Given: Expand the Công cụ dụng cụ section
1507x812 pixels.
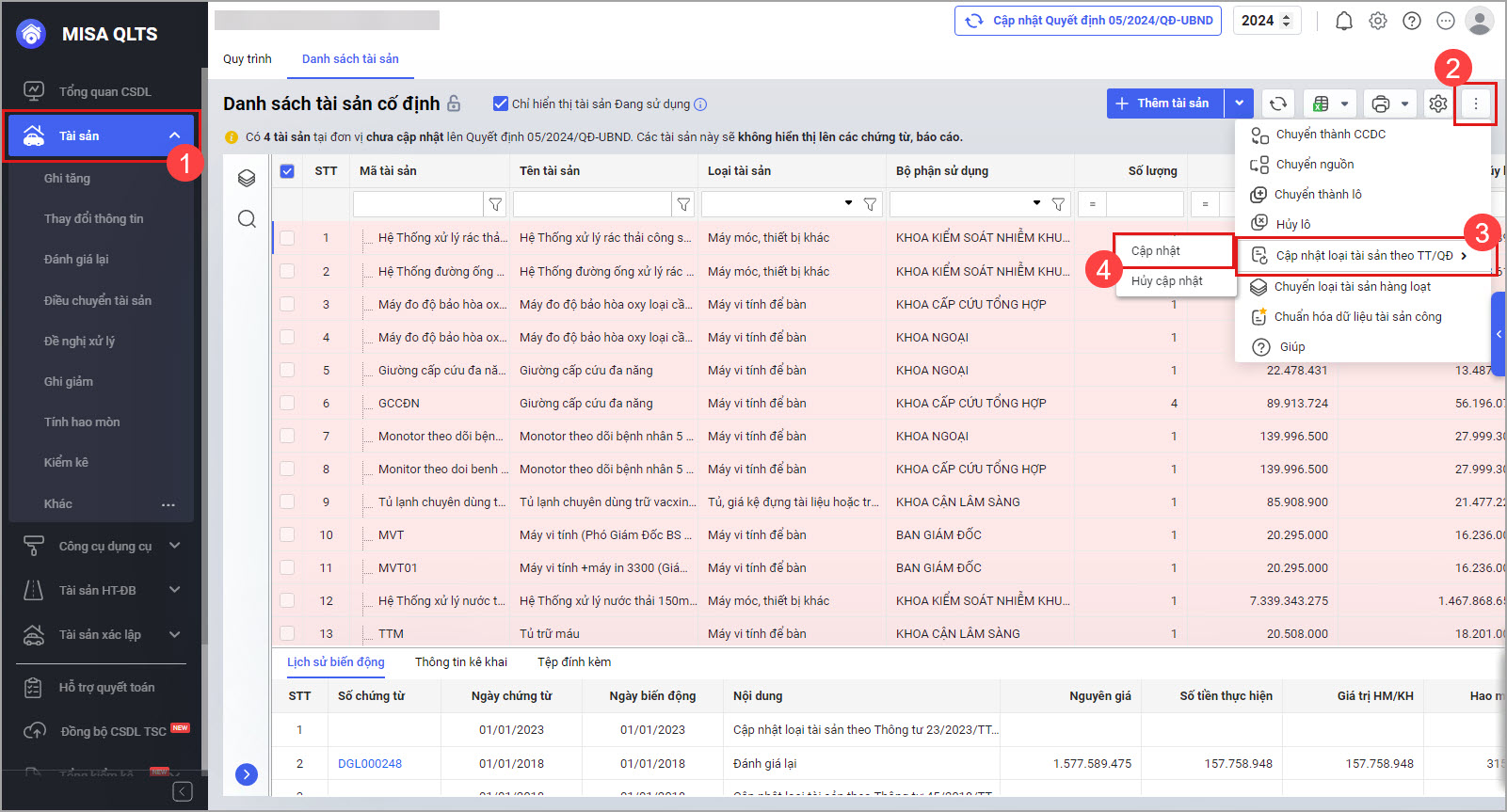Looking at the screenshot, I should [x=174, y=546].
